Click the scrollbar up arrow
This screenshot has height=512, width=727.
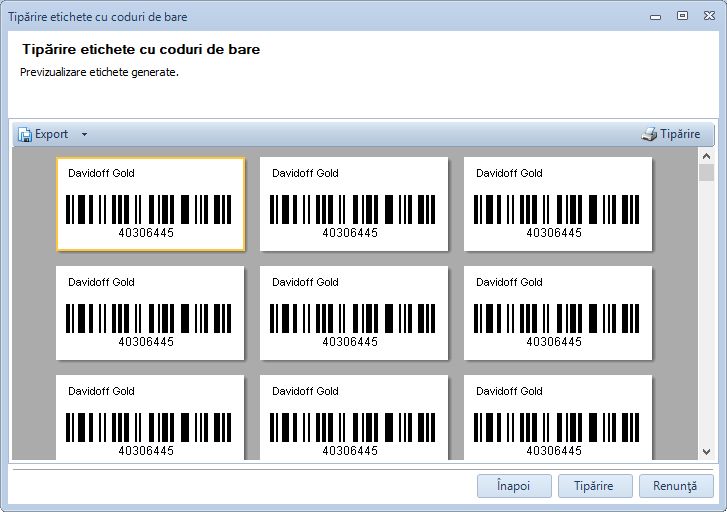(x=707, y=156)
